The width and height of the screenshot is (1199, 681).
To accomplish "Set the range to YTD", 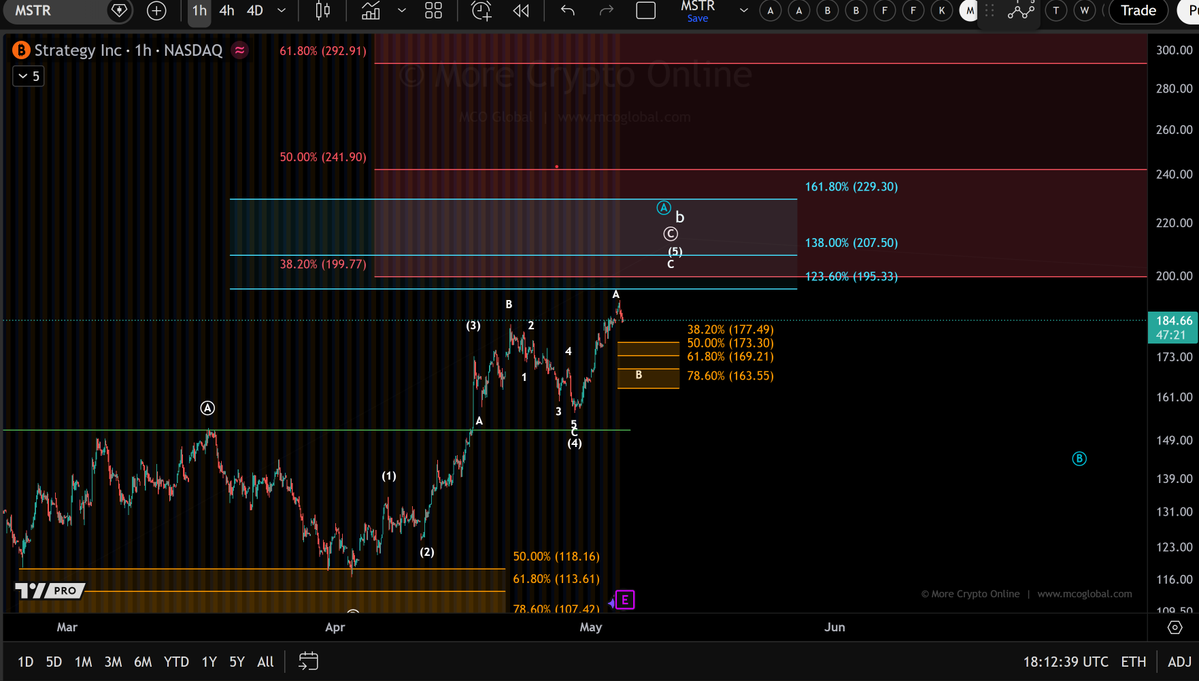I will click(x=176, y=662).
